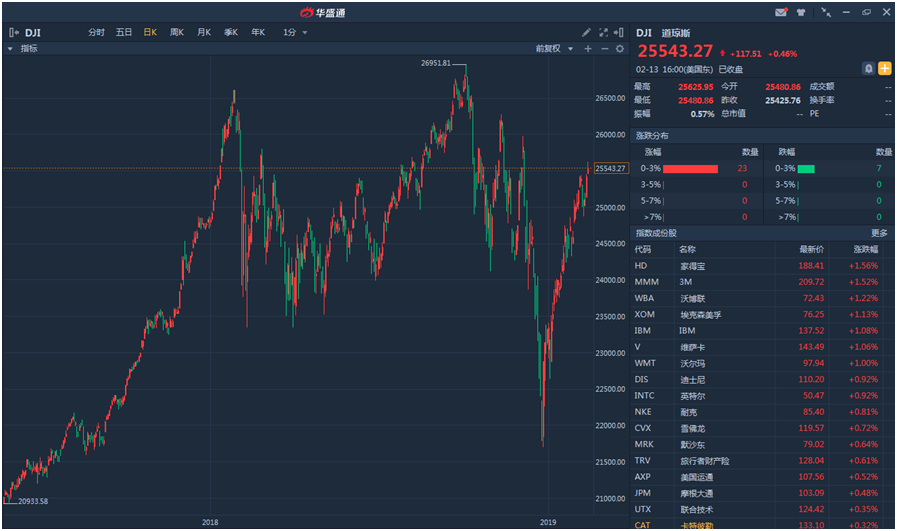
Task: Shrink window with compact mode arrows icon
Action: pos(826,12)
